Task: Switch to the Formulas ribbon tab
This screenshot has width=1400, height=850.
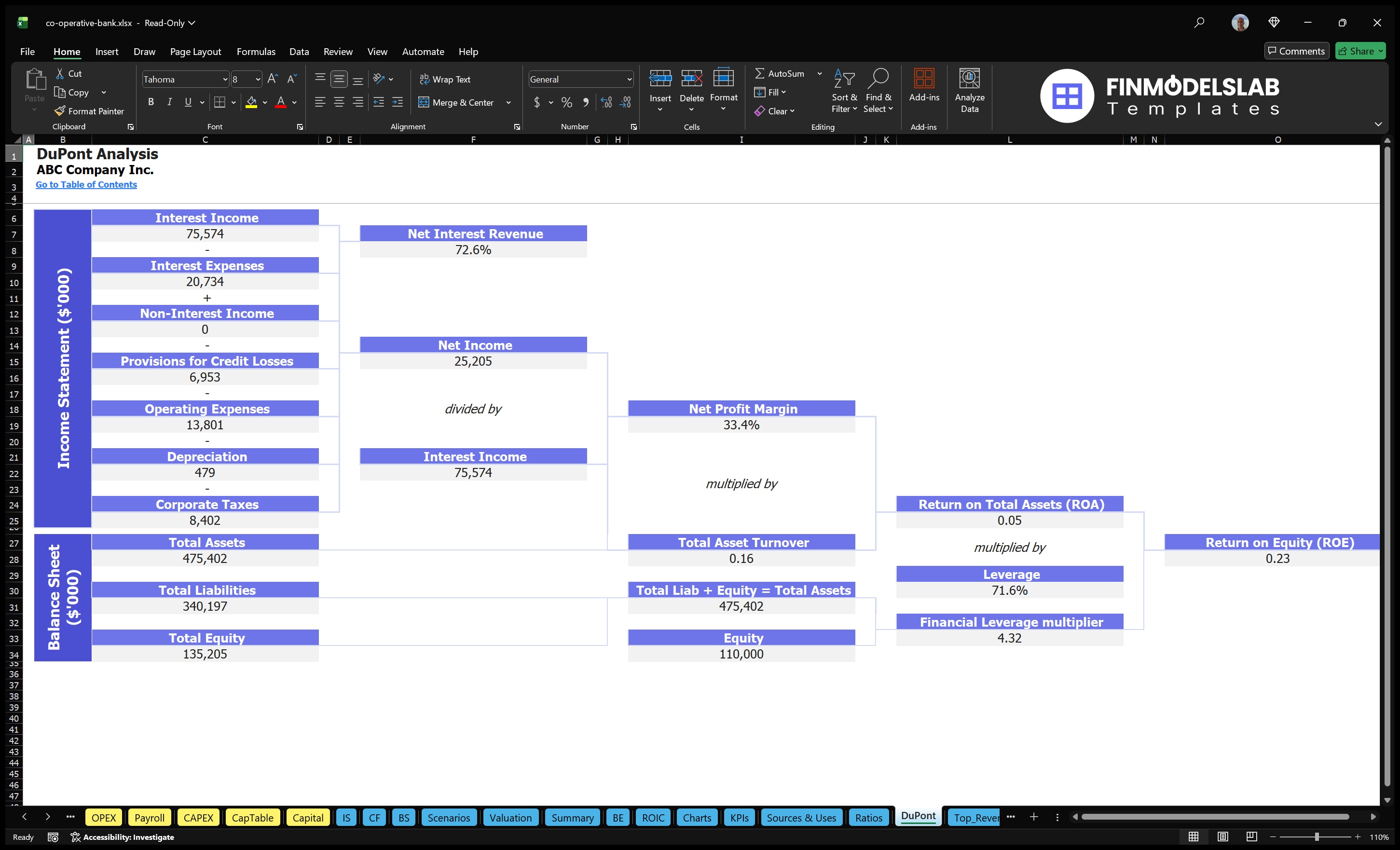Action: coord(256,51)
